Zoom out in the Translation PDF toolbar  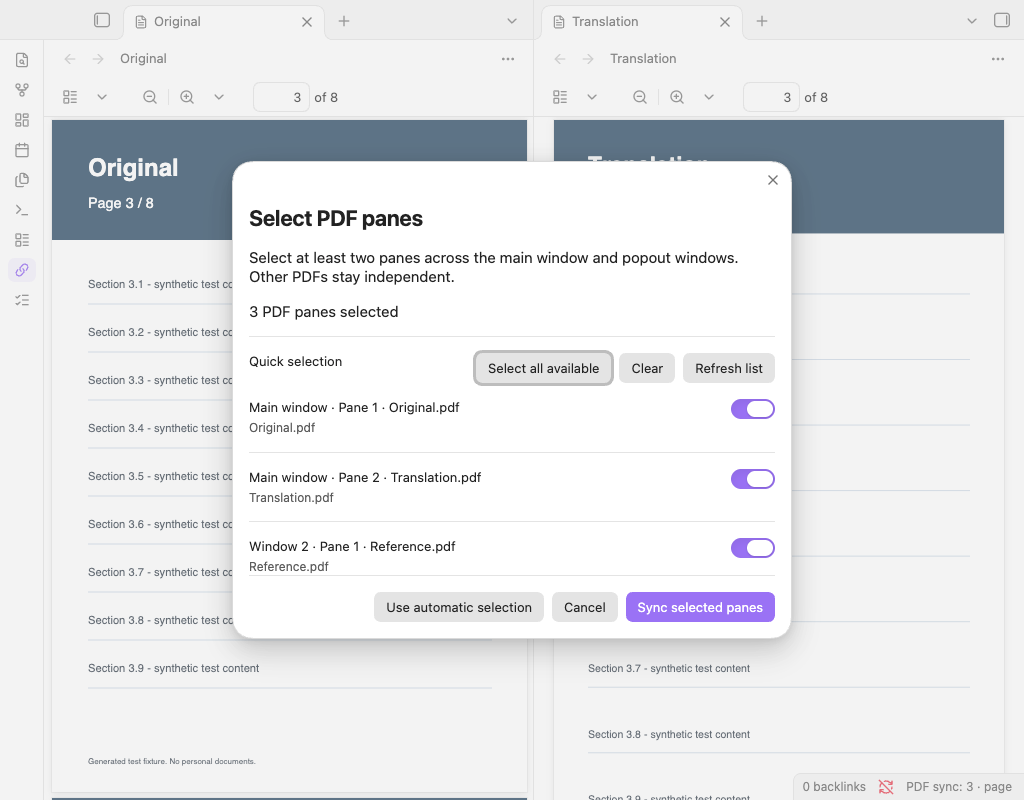(640, 97)
